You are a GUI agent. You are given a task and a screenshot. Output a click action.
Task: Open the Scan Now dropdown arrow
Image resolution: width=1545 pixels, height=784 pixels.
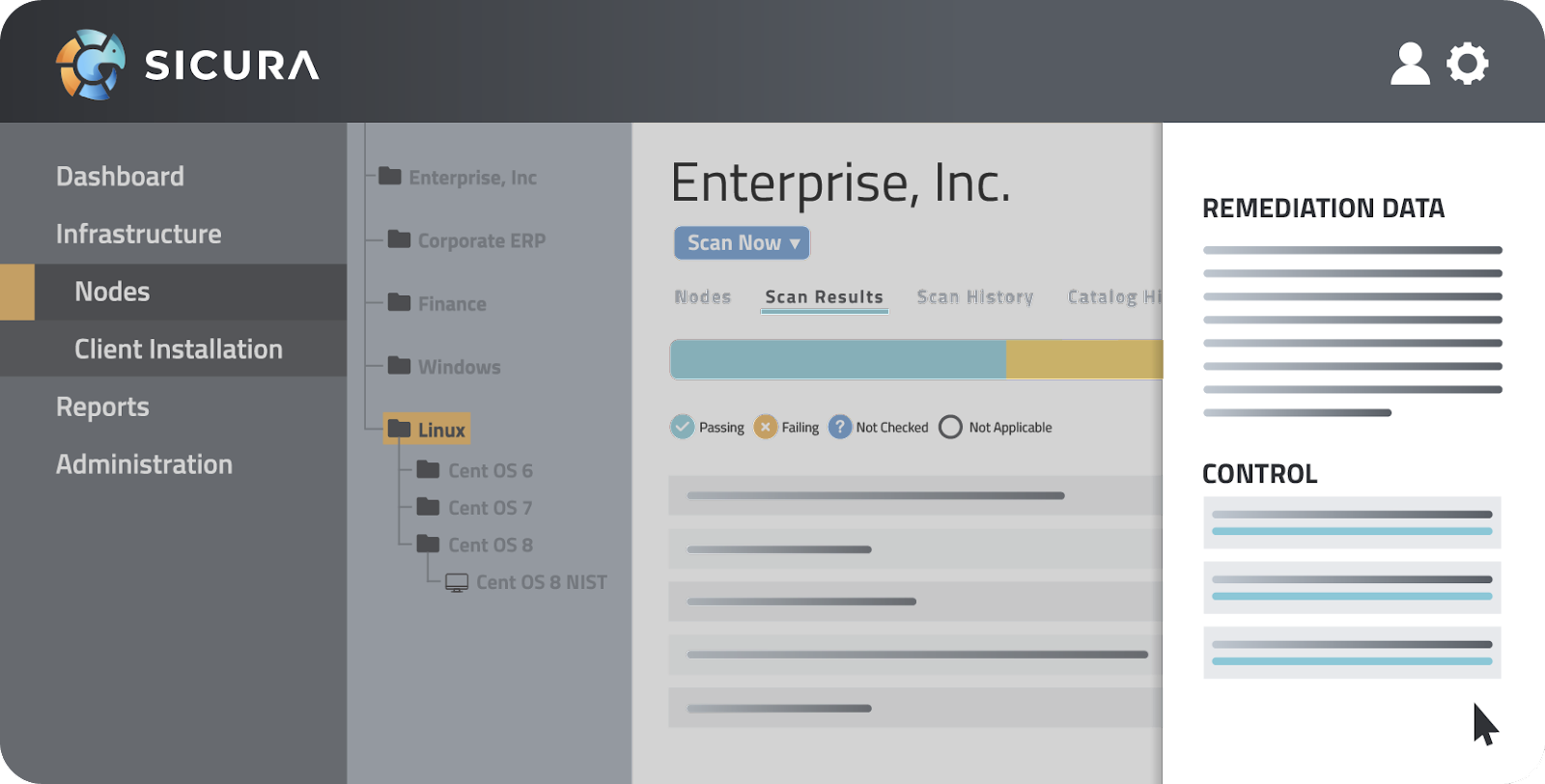[x=795, y=243]
